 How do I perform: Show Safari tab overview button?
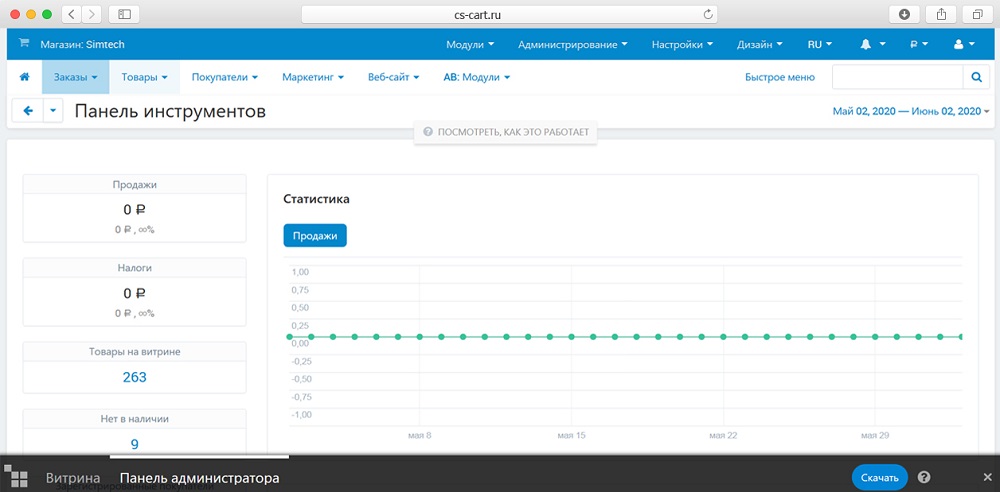(x=977, y=13)
